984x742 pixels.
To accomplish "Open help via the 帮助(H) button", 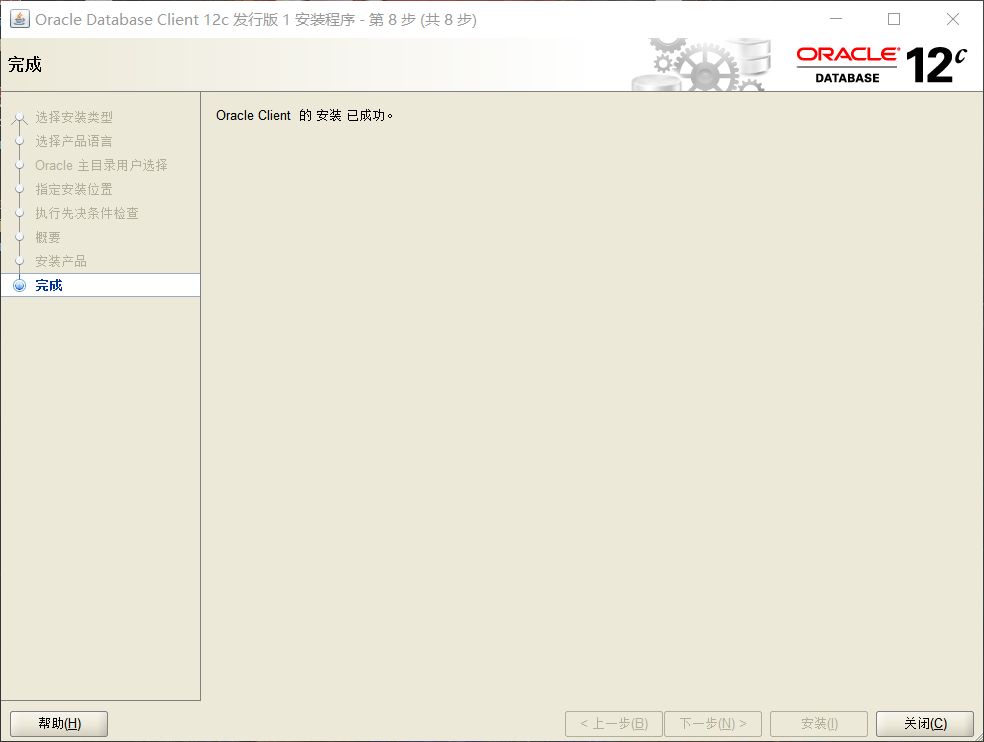I will (58, 723).
